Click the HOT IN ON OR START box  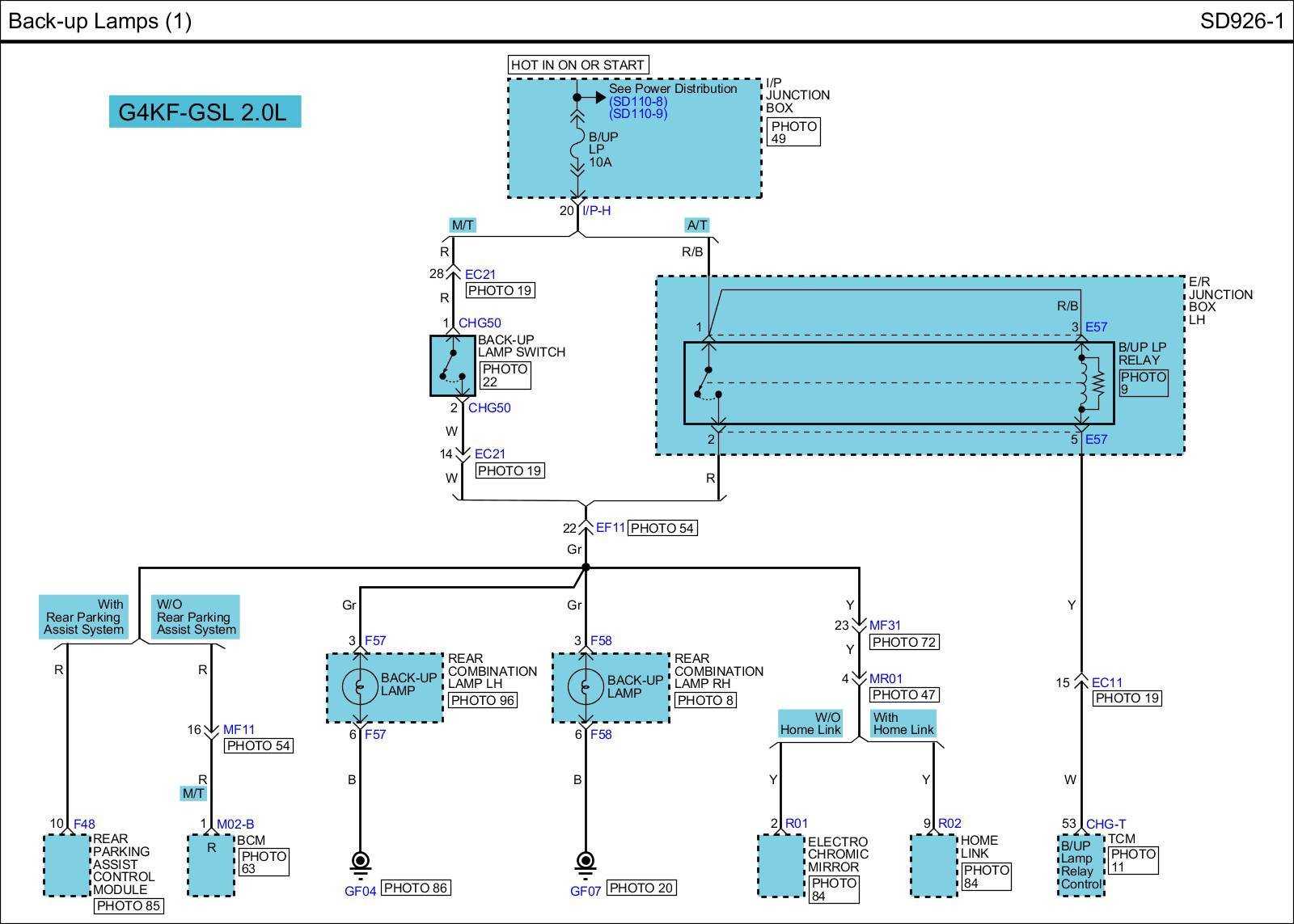click(x=577, y=65)
